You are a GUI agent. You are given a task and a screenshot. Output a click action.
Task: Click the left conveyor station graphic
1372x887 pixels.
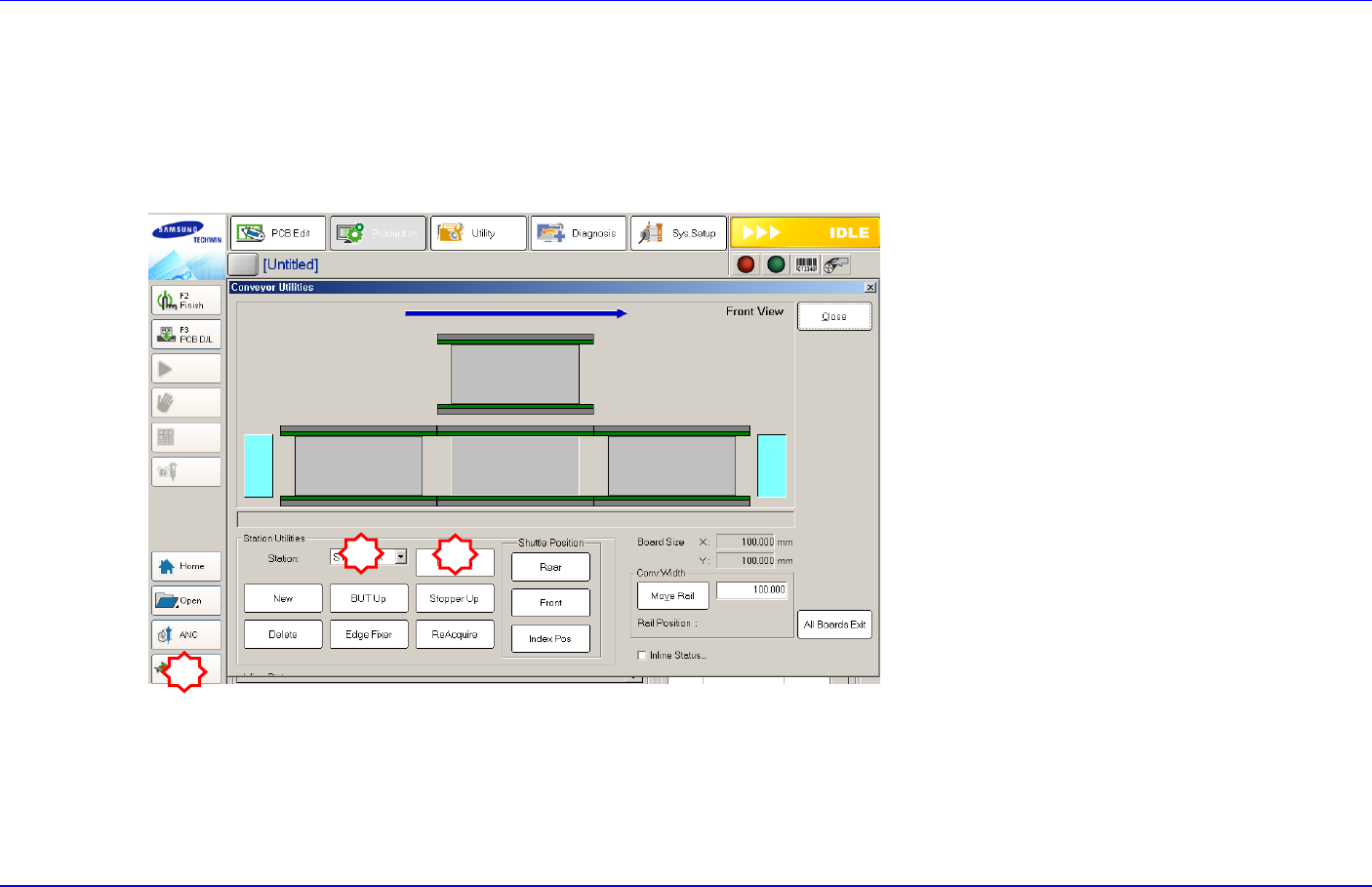coord(358,465)
